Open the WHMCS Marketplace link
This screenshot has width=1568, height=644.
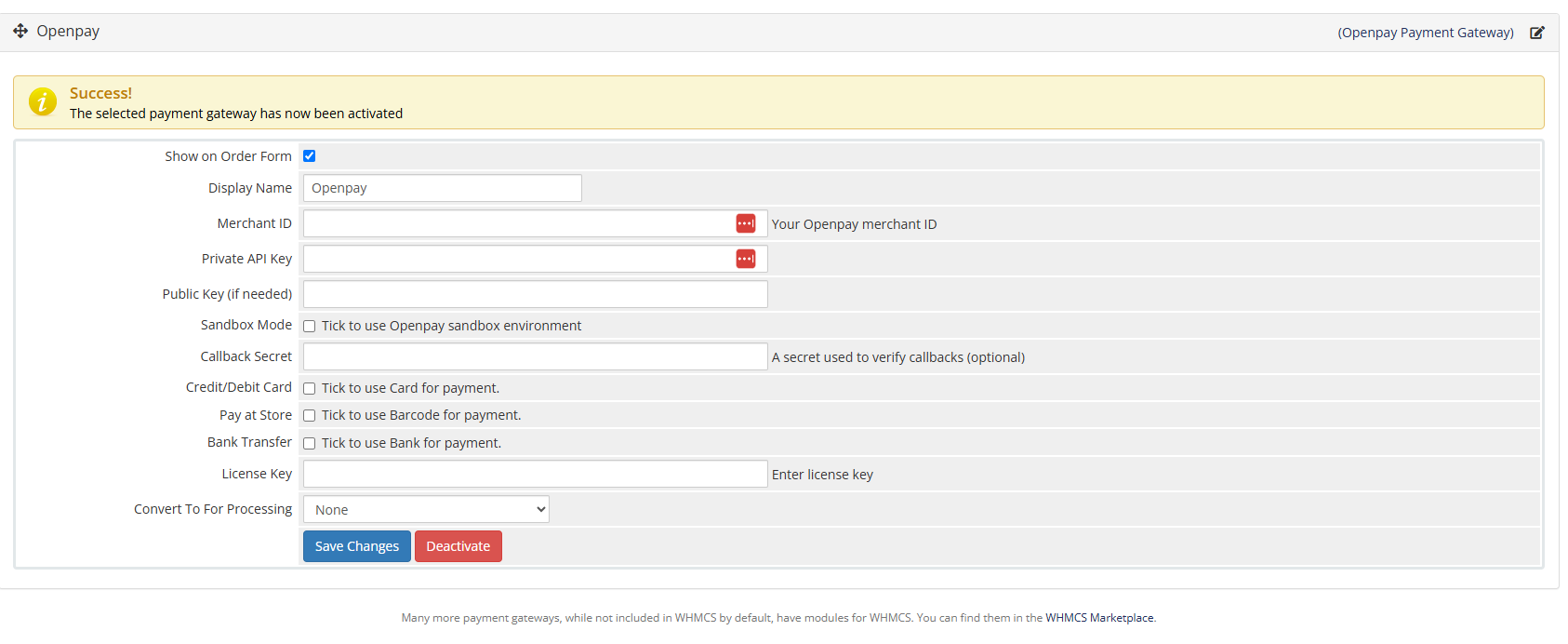tap(1099, 618)
